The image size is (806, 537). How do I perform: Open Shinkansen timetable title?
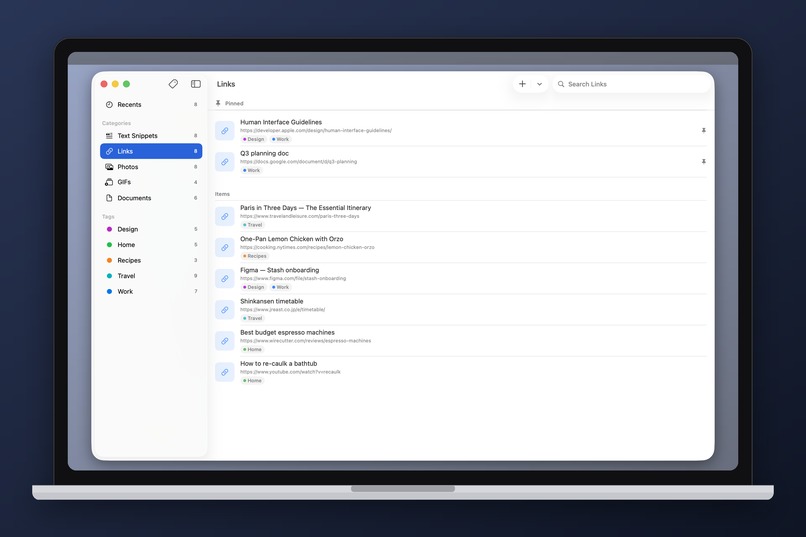click(x=271, y=301)
